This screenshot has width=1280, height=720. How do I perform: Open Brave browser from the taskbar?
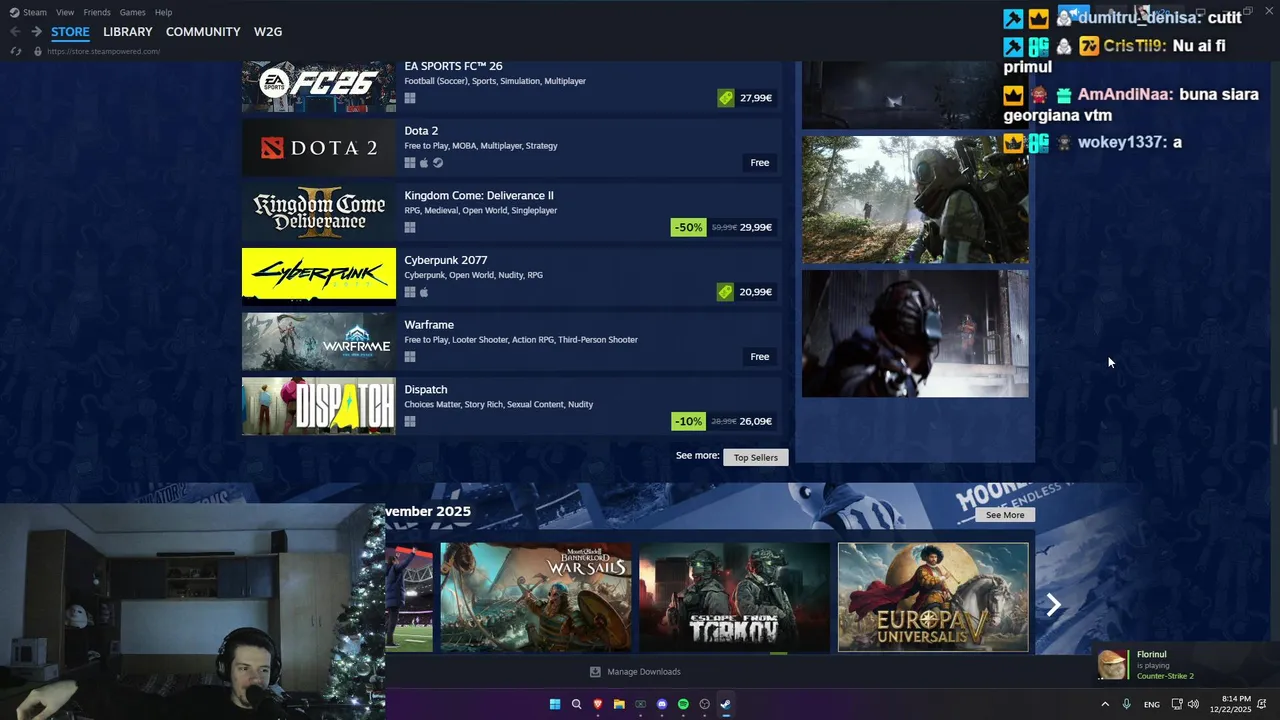click(598, 704)
